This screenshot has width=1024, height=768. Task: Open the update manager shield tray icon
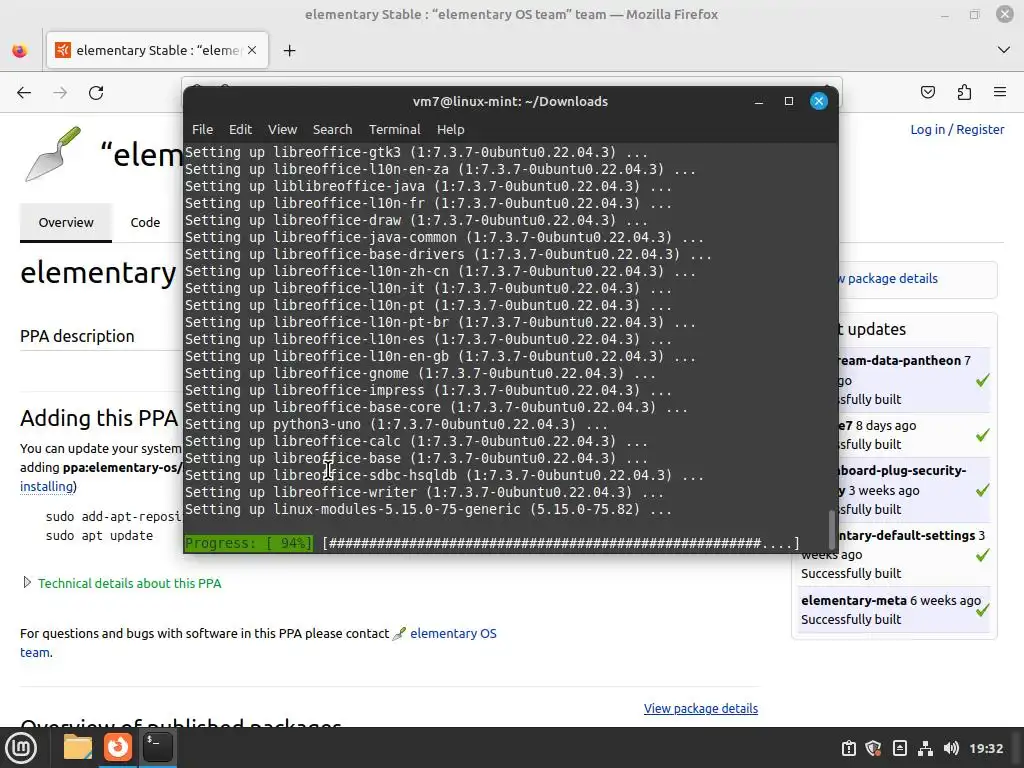(x=874, y=748)
